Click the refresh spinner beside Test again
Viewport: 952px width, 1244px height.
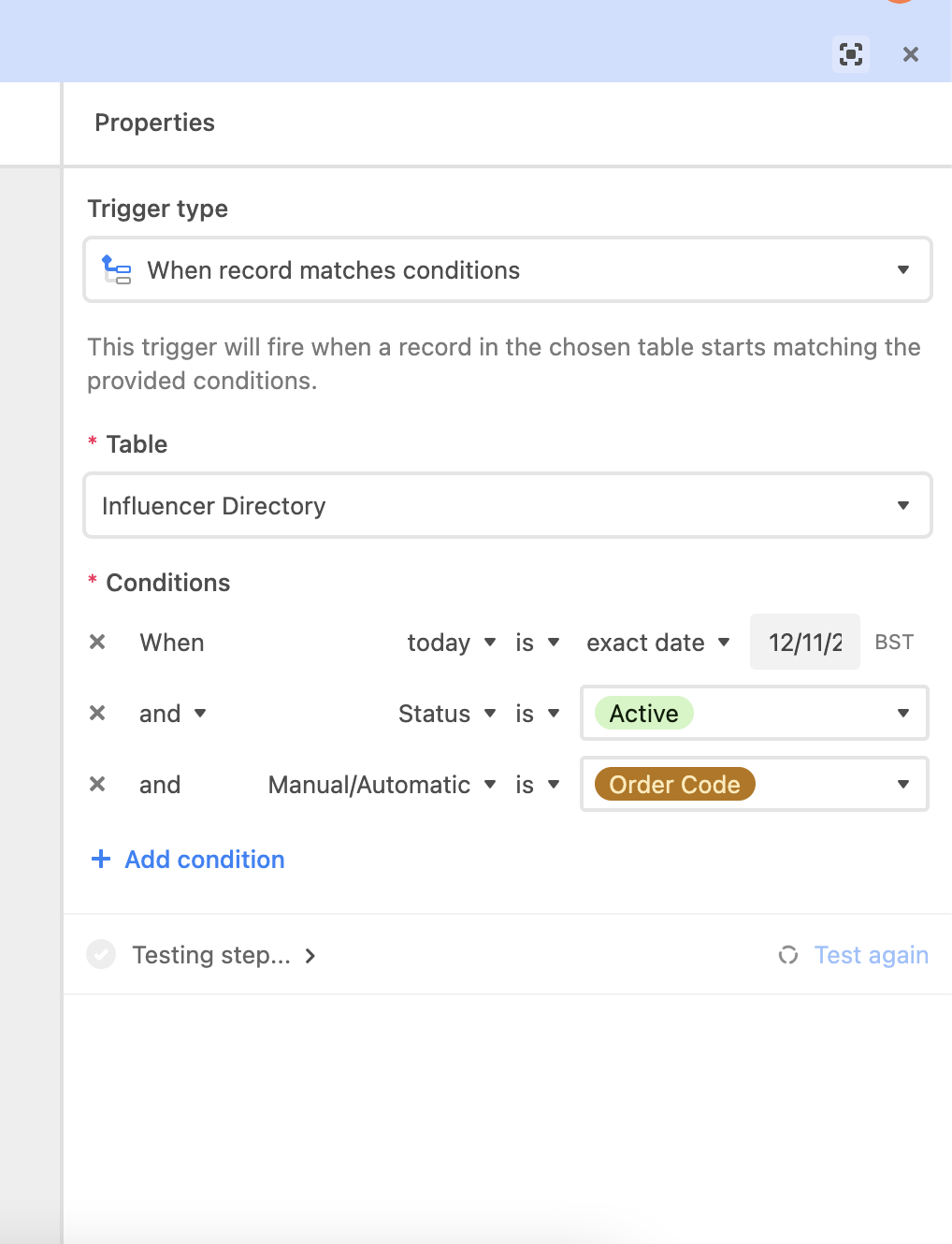pos(788,954)
